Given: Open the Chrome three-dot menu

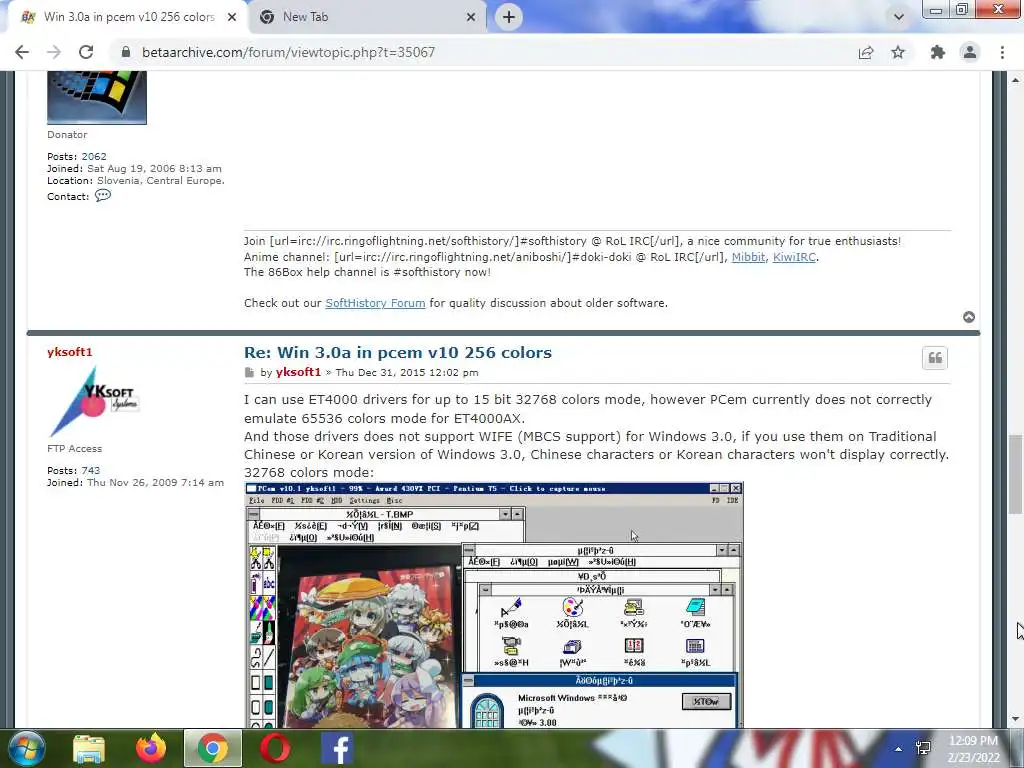Looking at the screenshot, I should 1002,52.
